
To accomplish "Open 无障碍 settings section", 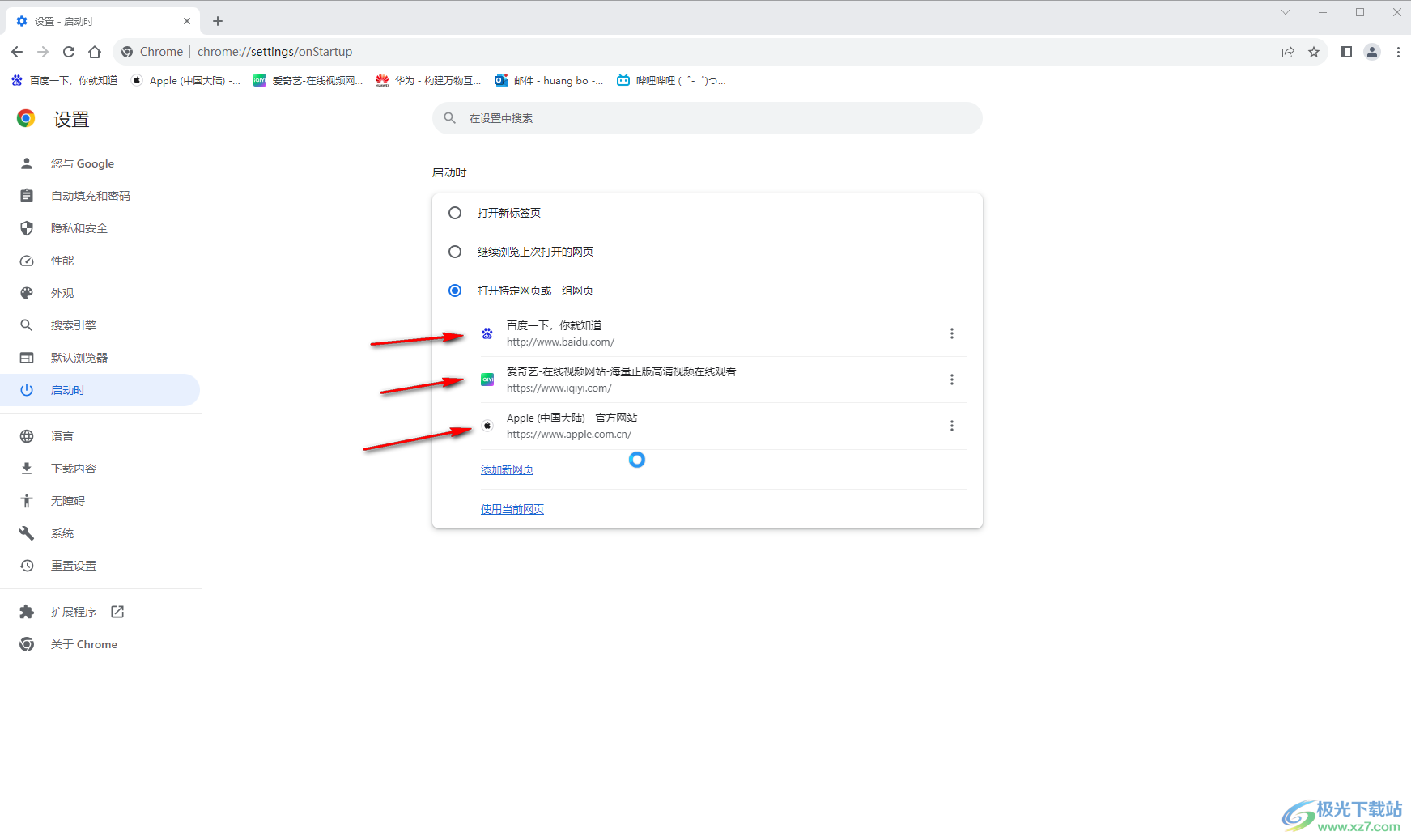I will pos(67,501).
